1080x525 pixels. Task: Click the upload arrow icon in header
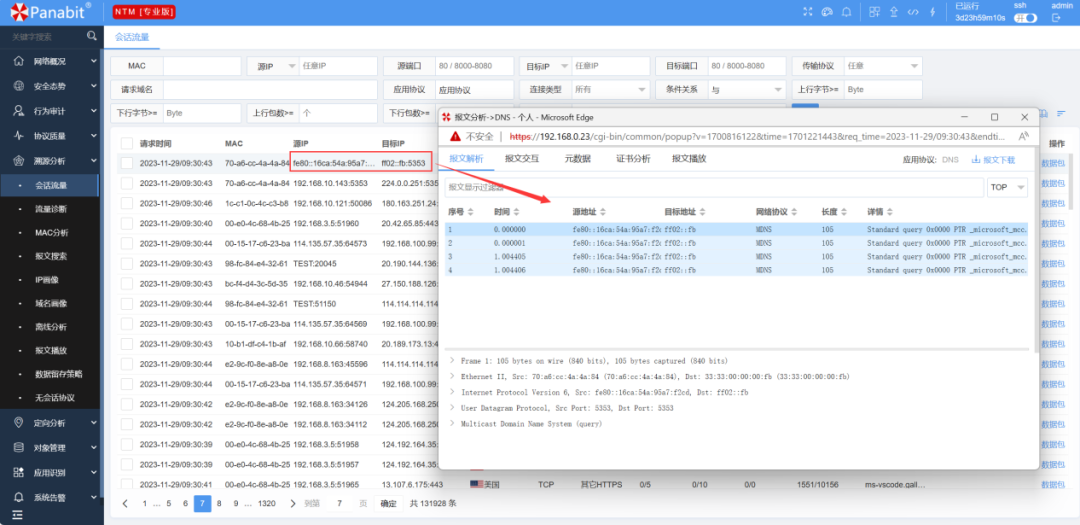894,12
